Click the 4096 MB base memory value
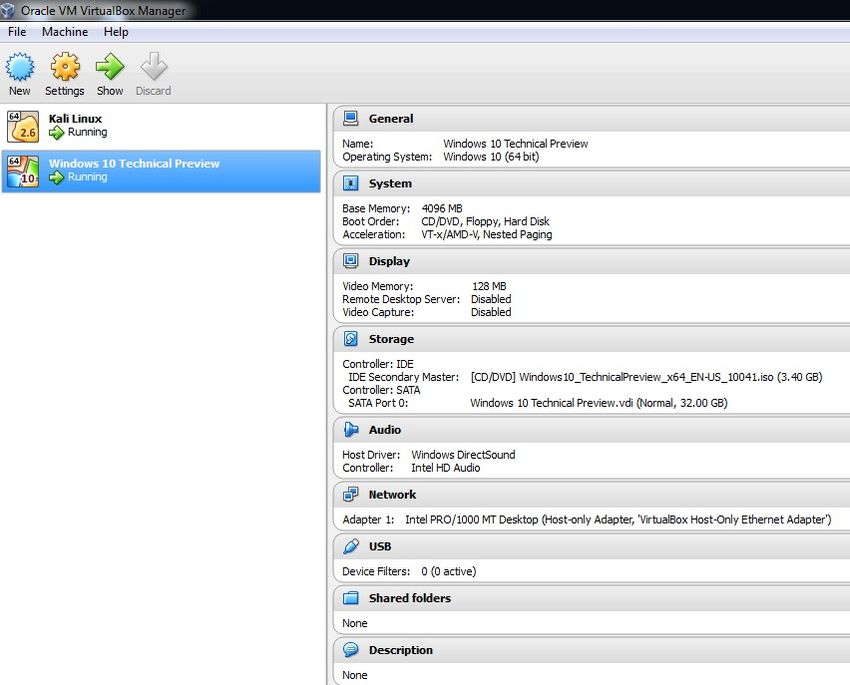Viewport: 850px width, 685px height. click(442, 209)
